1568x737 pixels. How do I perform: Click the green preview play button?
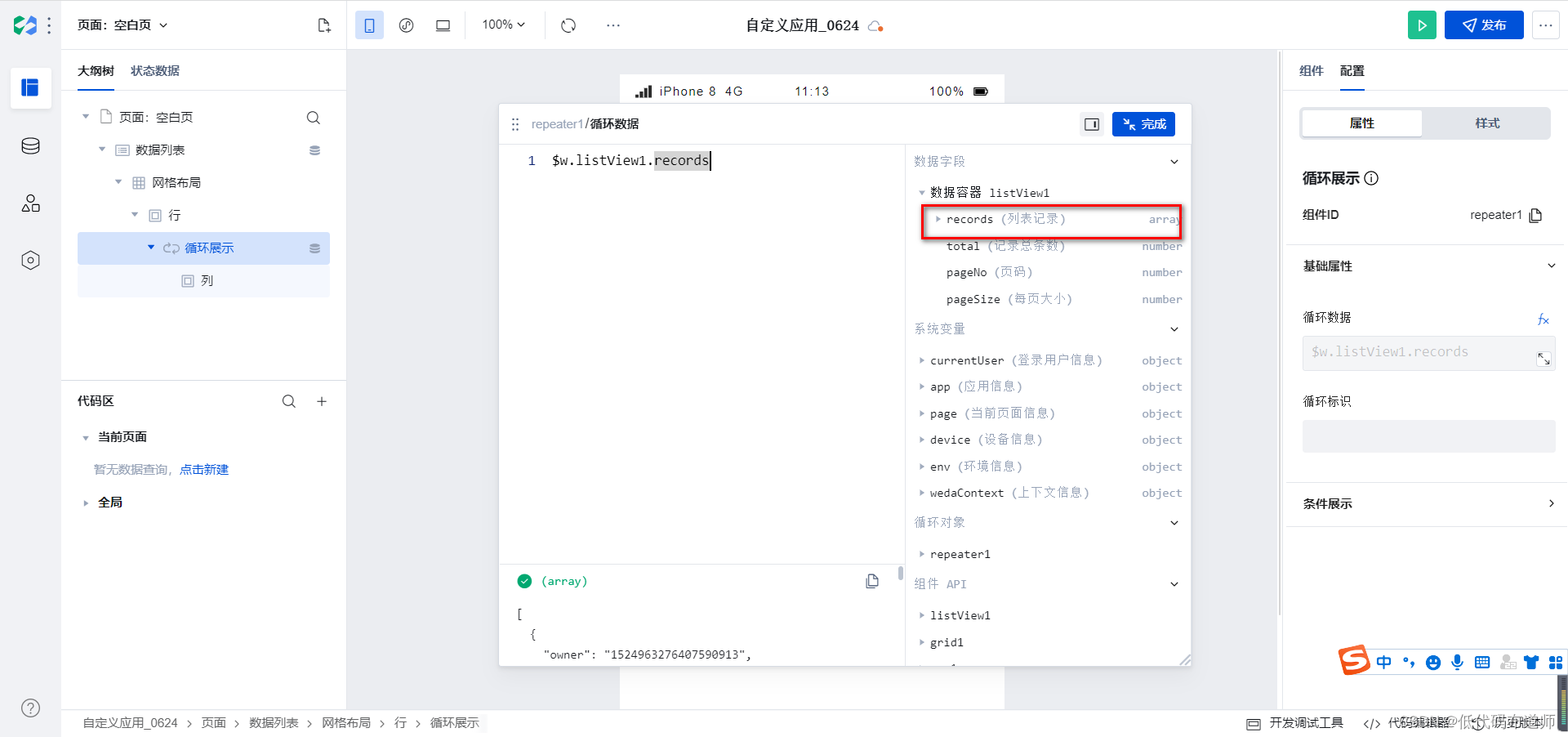(x=1422, y=25)
